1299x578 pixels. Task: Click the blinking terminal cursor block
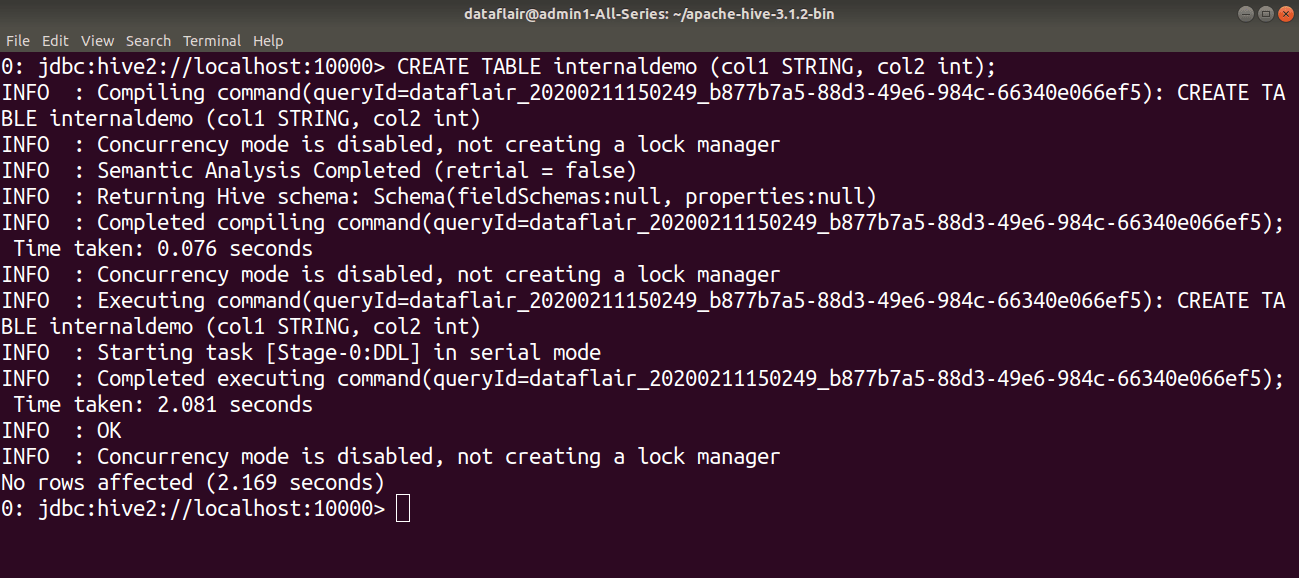(x=402, y=508)
